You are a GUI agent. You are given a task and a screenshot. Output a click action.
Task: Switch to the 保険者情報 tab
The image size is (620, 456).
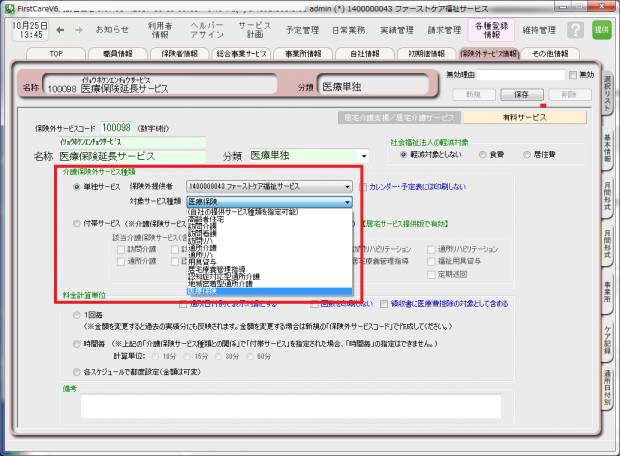187,53
